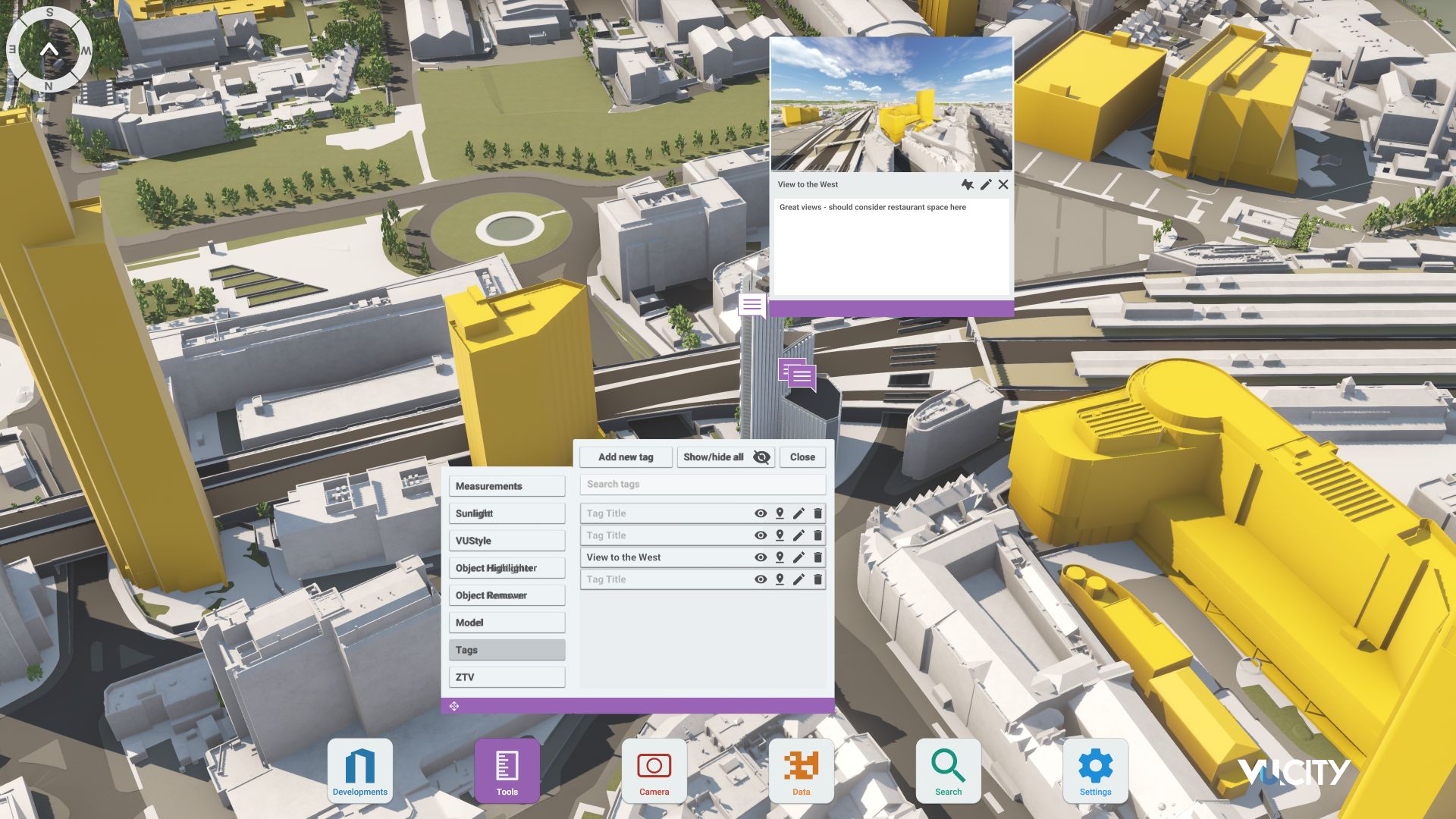
Task: Switch to the ZTV section
Action: (507, 677)
